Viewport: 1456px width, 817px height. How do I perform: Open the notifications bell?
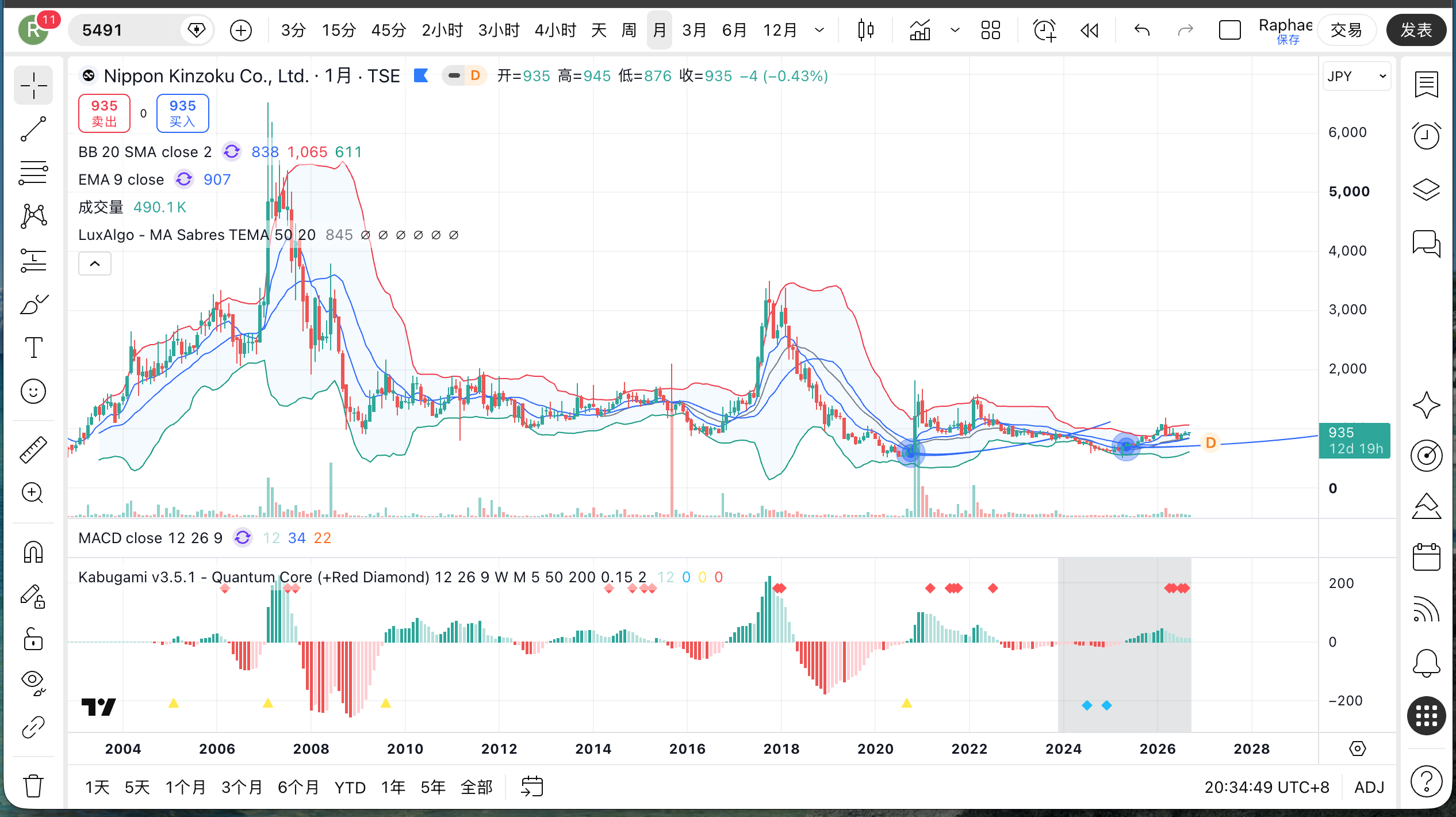pyautogui.click(x=1426, y=663)
